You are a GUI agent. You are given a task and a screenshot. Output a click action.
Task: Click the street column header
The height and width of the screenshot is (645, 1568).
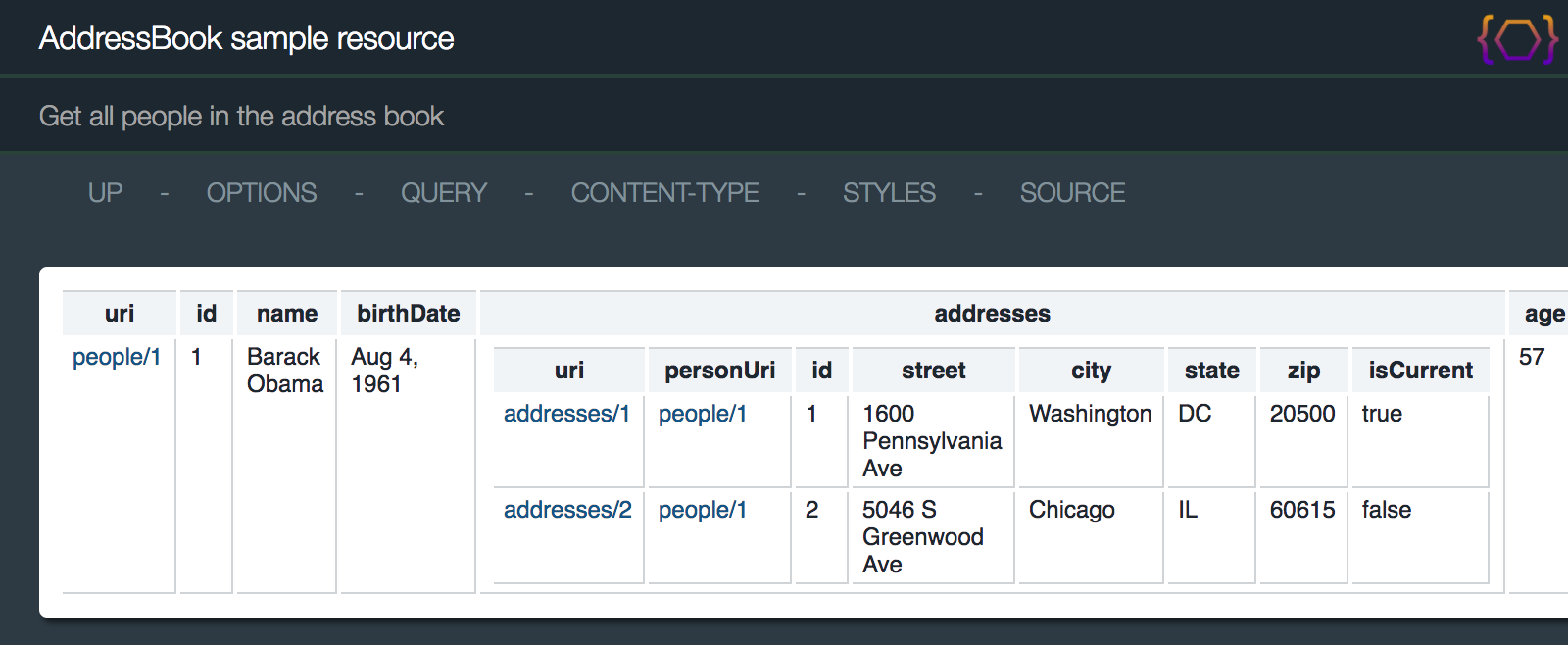click(934, 371)
